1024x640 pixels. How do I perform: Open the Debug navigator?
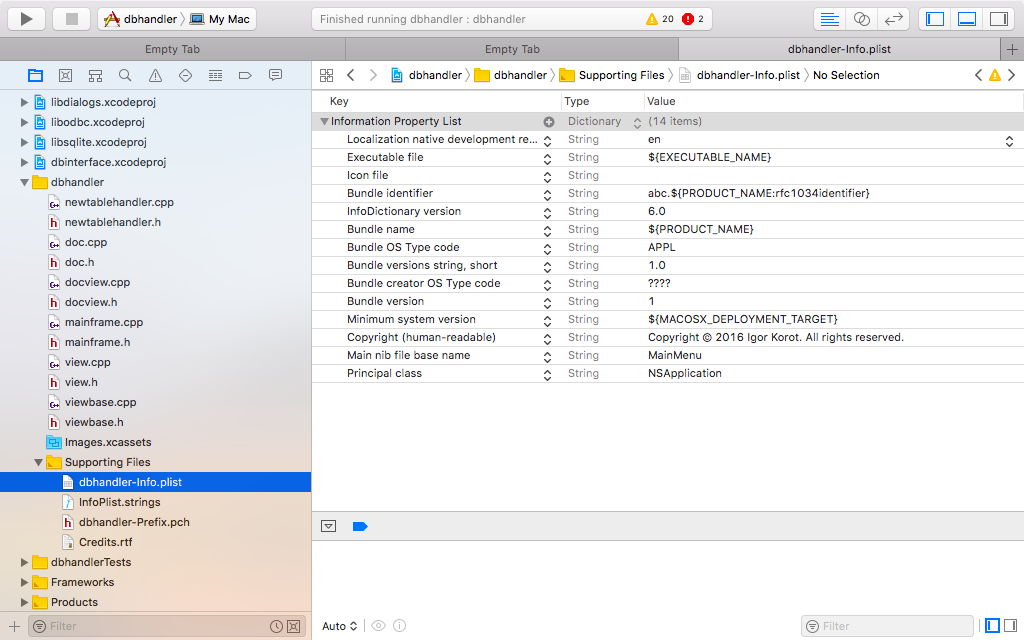(216, 76)
